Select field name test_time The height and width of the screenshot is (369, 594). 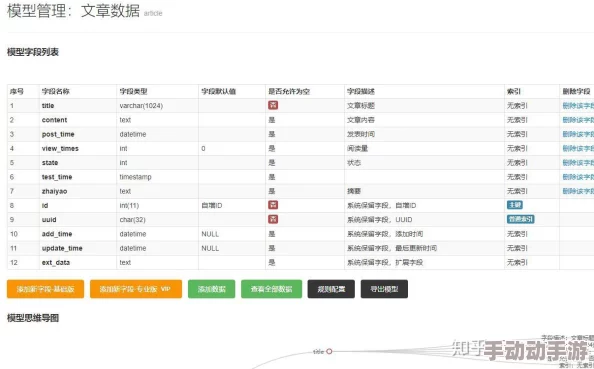click(x=57, y=177)
